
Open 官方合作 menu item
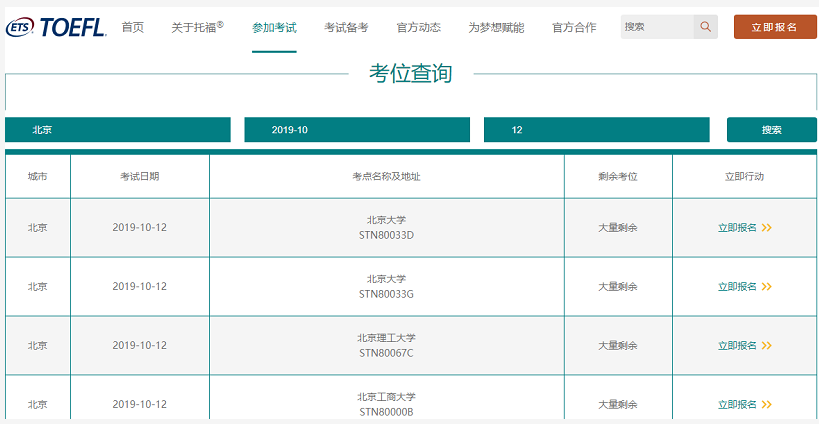click(574, 27)
